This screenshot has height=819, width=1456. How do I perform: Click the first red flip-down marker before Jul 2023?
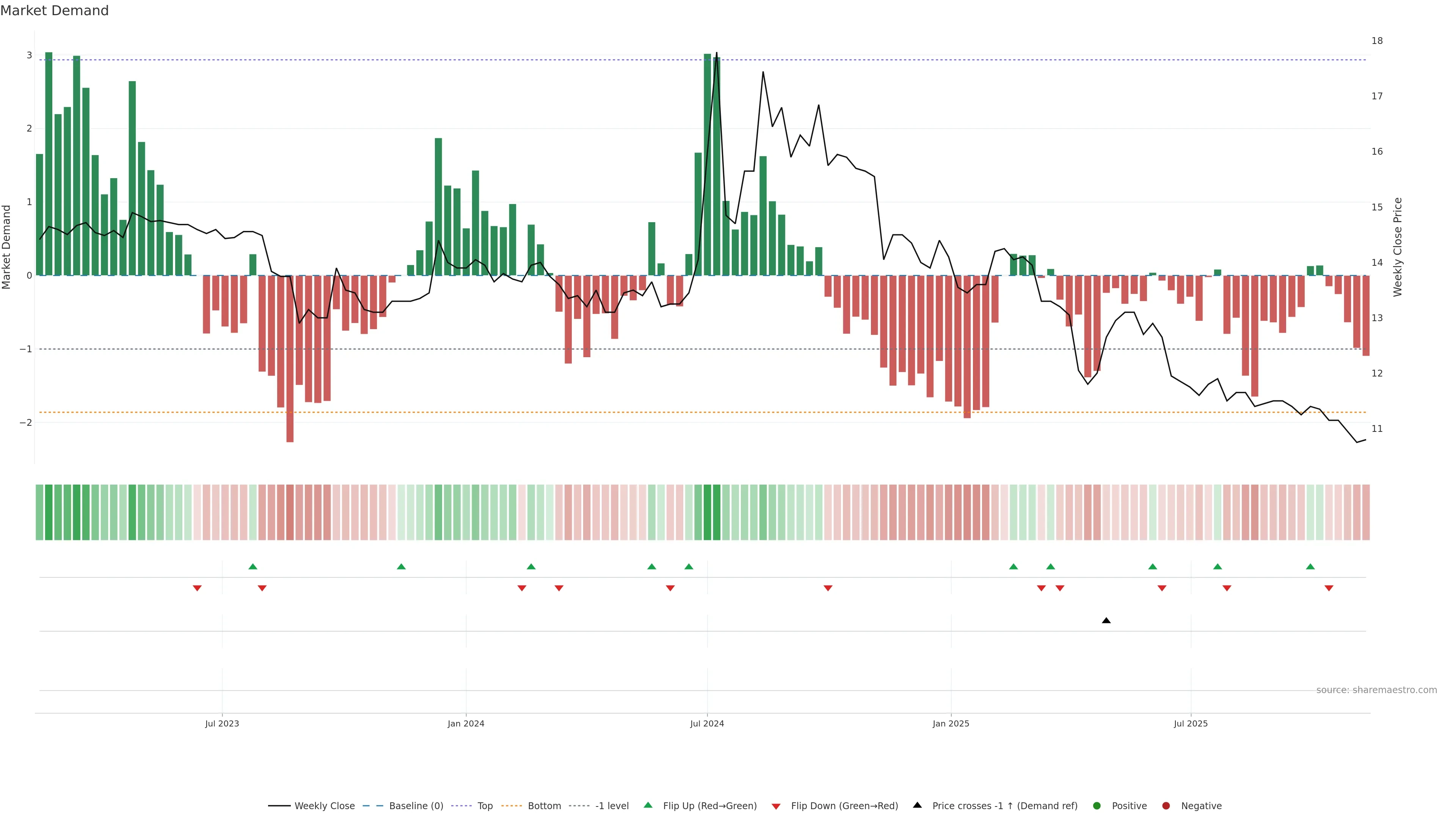click(197, 588)
